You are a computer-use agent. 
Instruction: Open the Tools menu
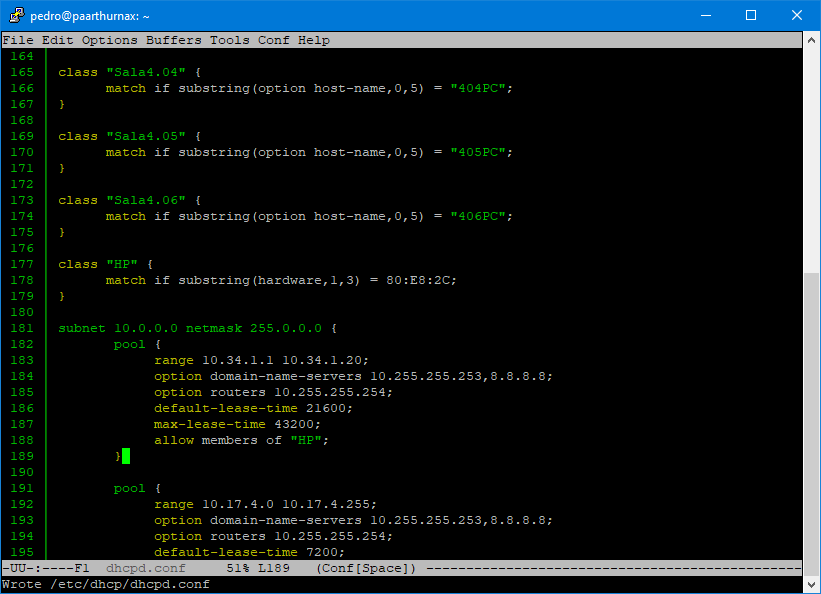(x=229, y=39)
